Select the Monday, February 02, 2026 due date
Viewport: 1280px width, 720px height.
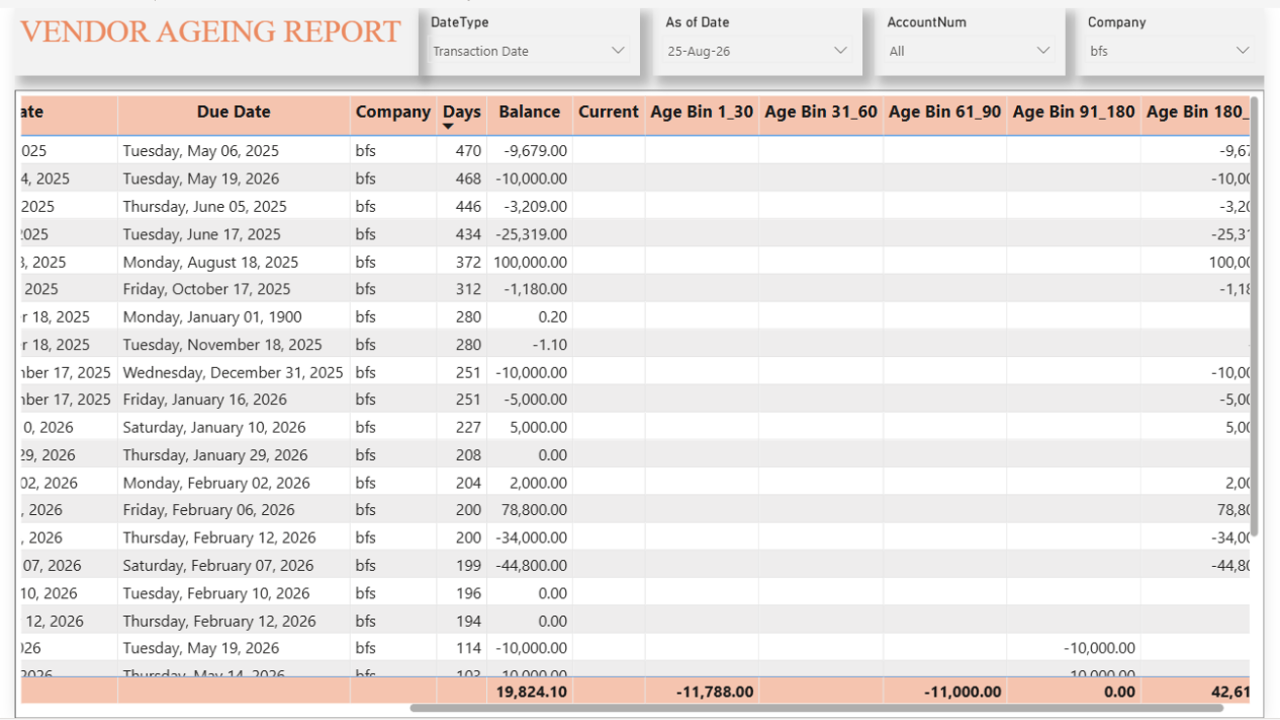[216, 483]
